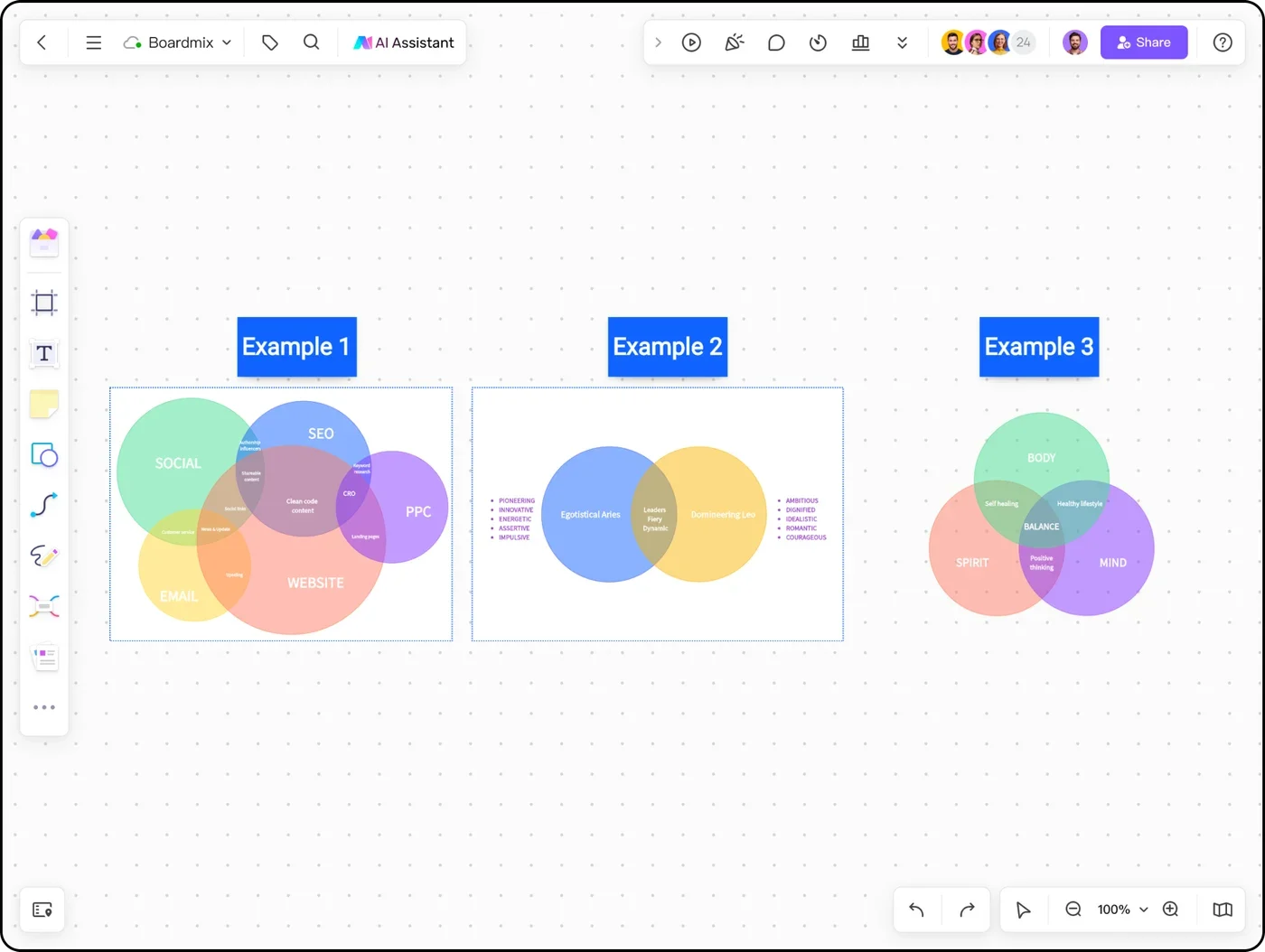The width and height of the screenshot is (1265, 952).
Task: Zoom out with the minus magnifier
Action: (x=1073, y=910)
